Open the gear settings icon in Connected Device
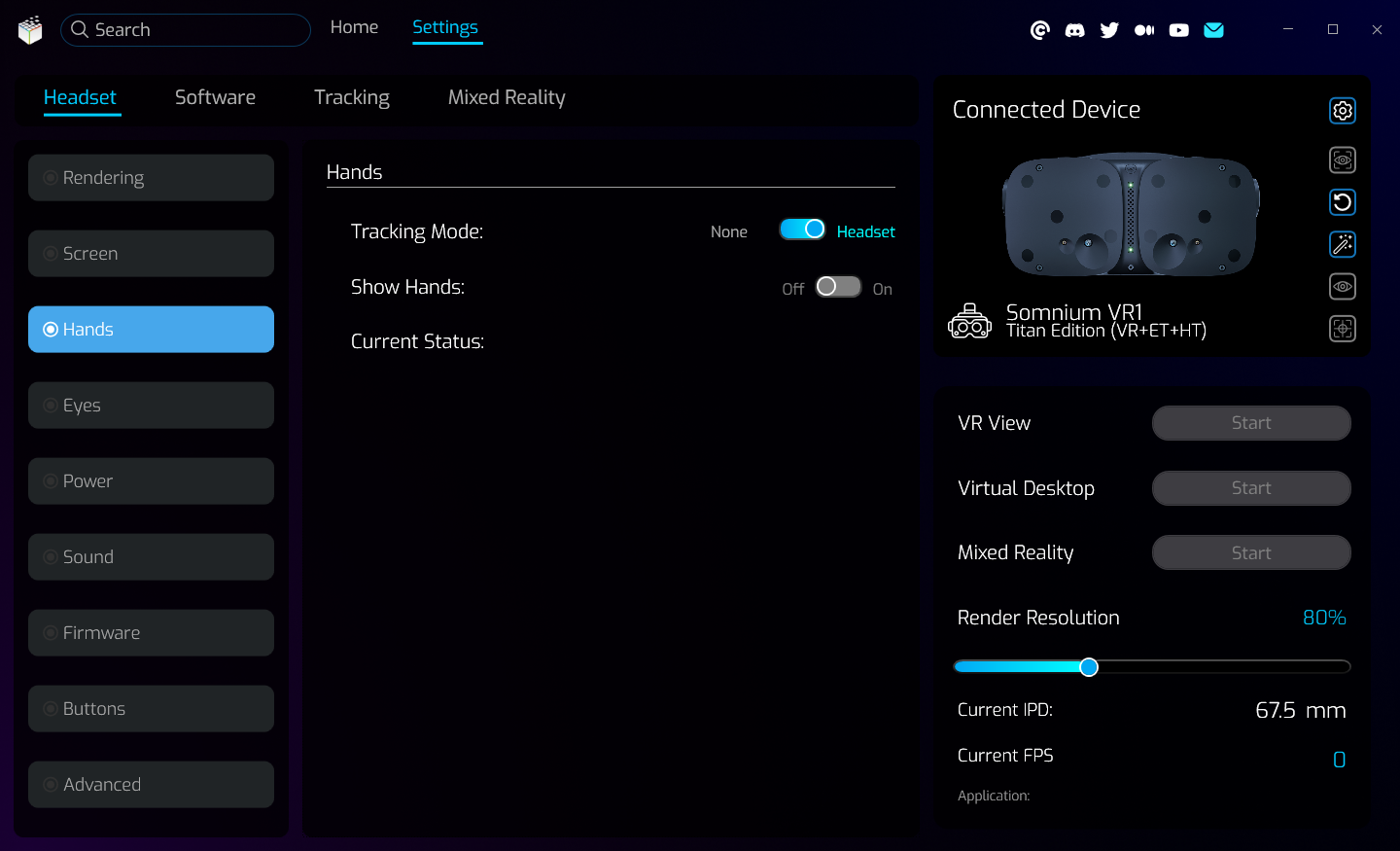The image size is (1400, 851). click(1342, 111)
